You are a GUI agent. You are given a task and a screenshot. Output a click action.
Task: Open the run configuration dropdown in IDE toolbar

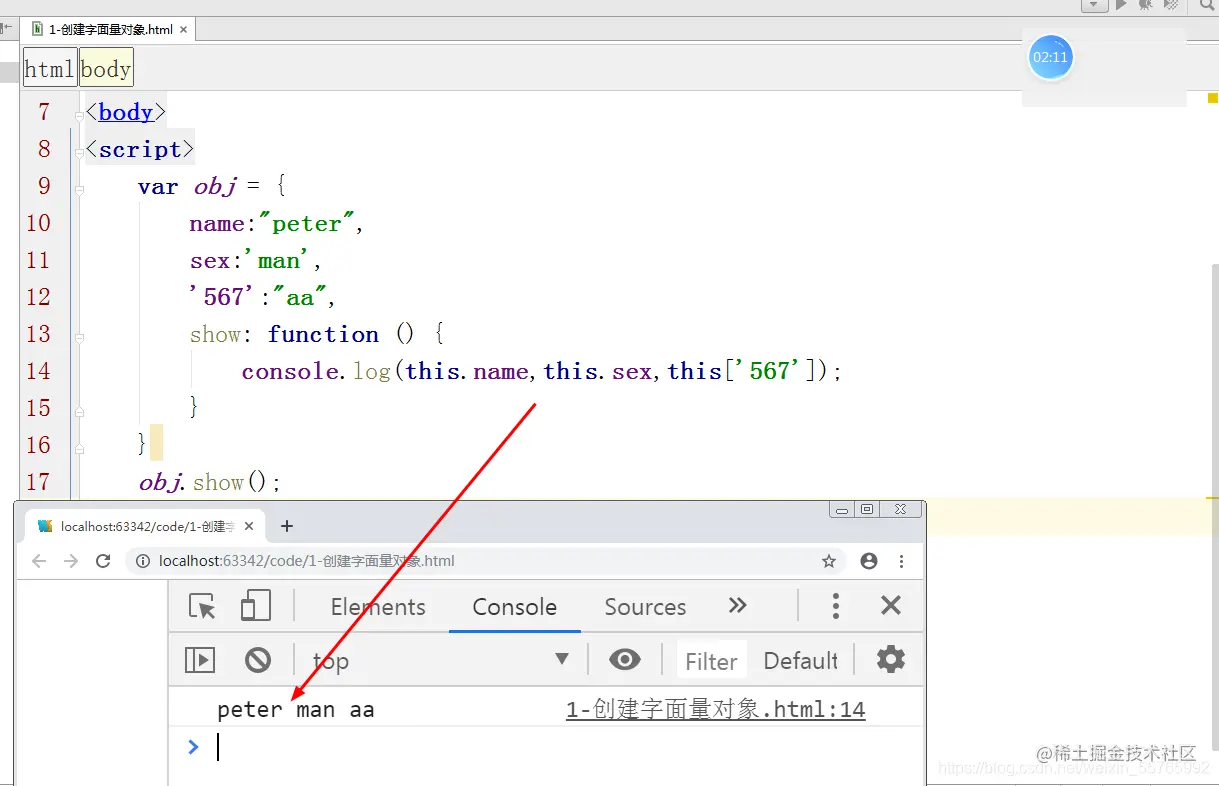1095,5
